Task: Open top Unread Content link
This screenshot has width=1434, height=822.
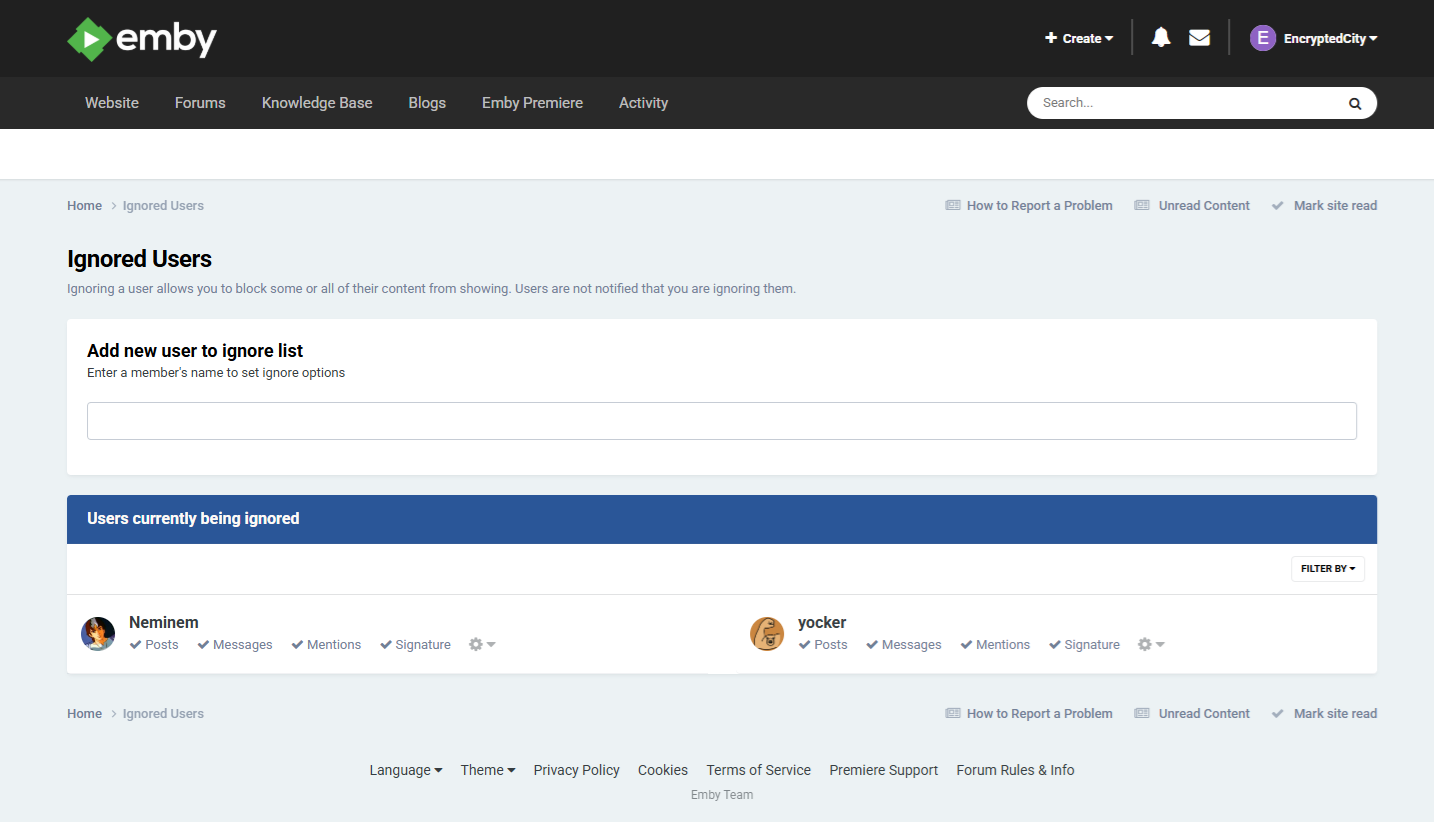Action: pos(1192,206)
